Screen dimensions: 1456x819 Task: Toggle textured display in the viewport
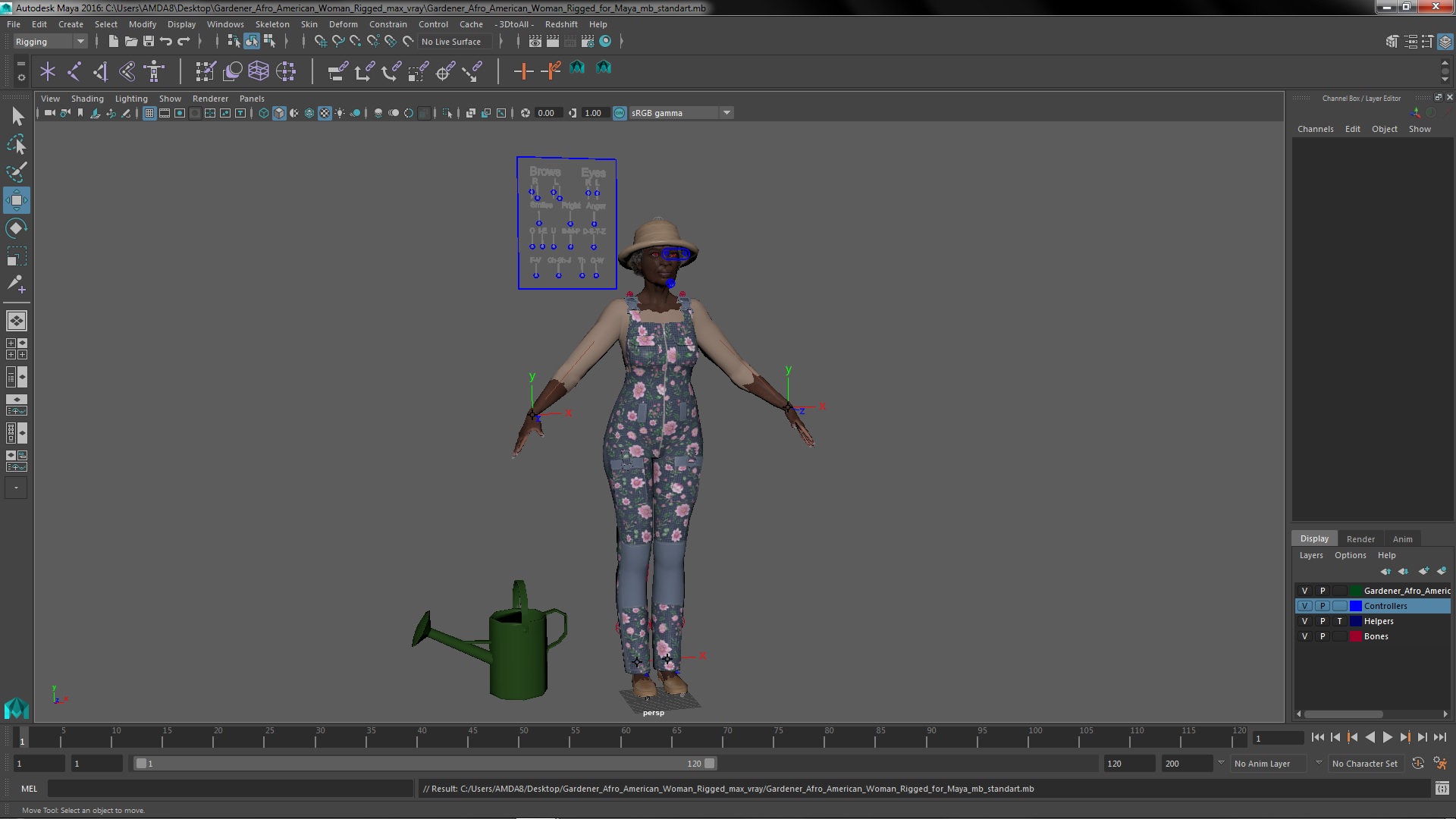(325, 113)
